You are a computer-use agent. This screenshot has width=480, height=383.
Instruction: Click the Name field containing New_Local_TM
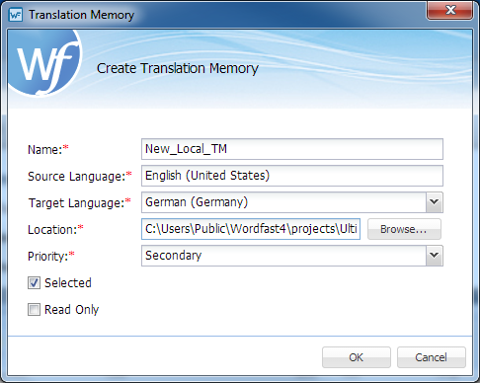pyautogui.click(x=292, y=149)
